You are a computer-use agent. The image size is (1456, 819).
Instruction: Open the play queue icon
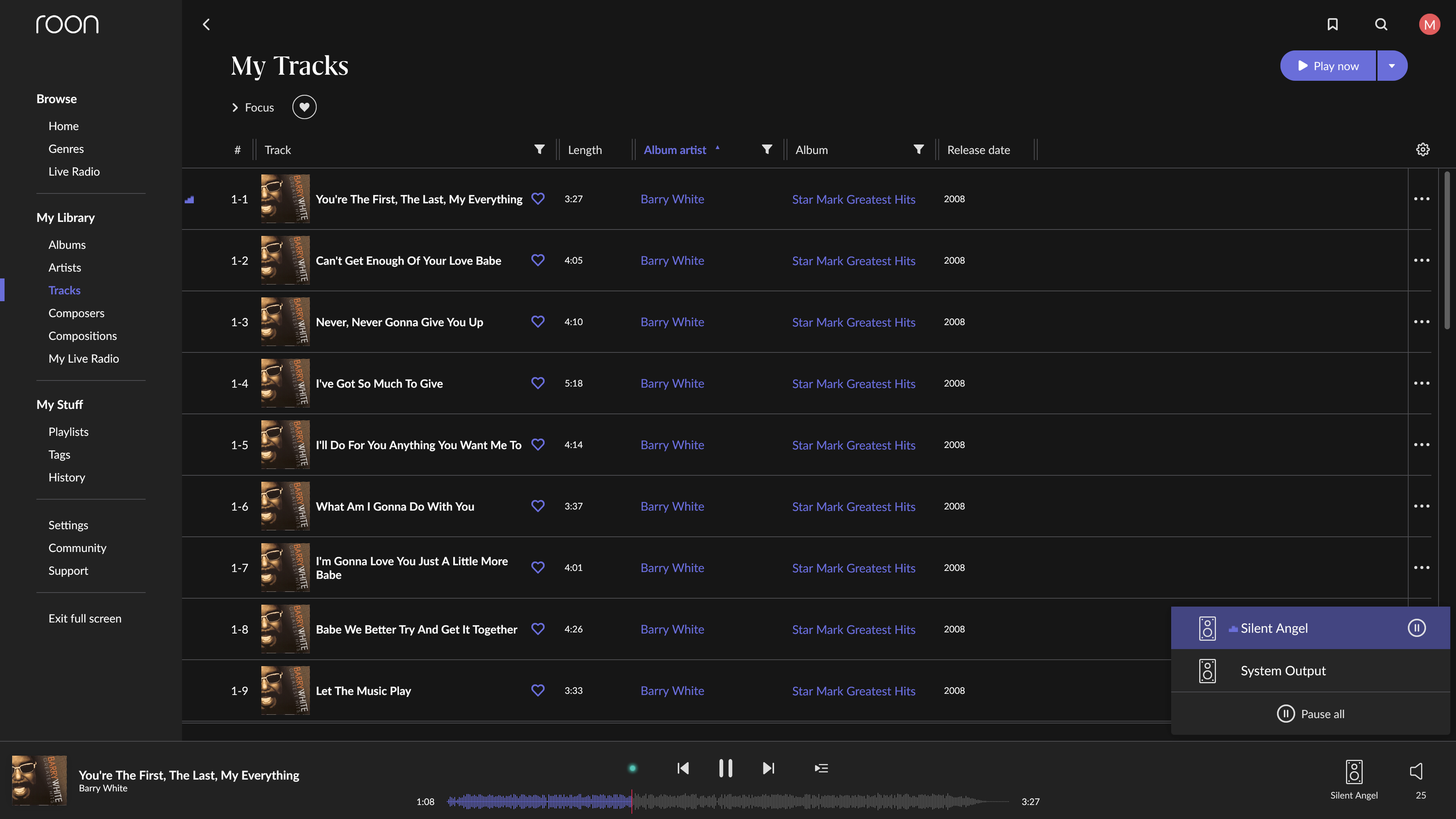point(821,768)
